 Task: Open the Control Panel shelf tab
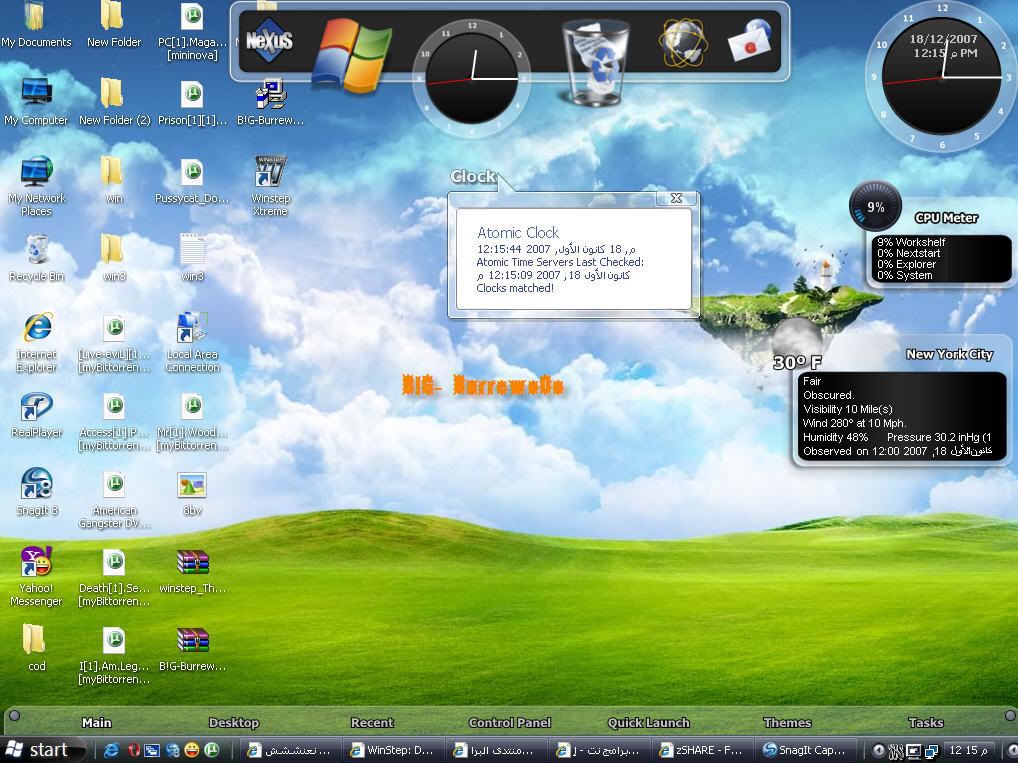[510, 723]
